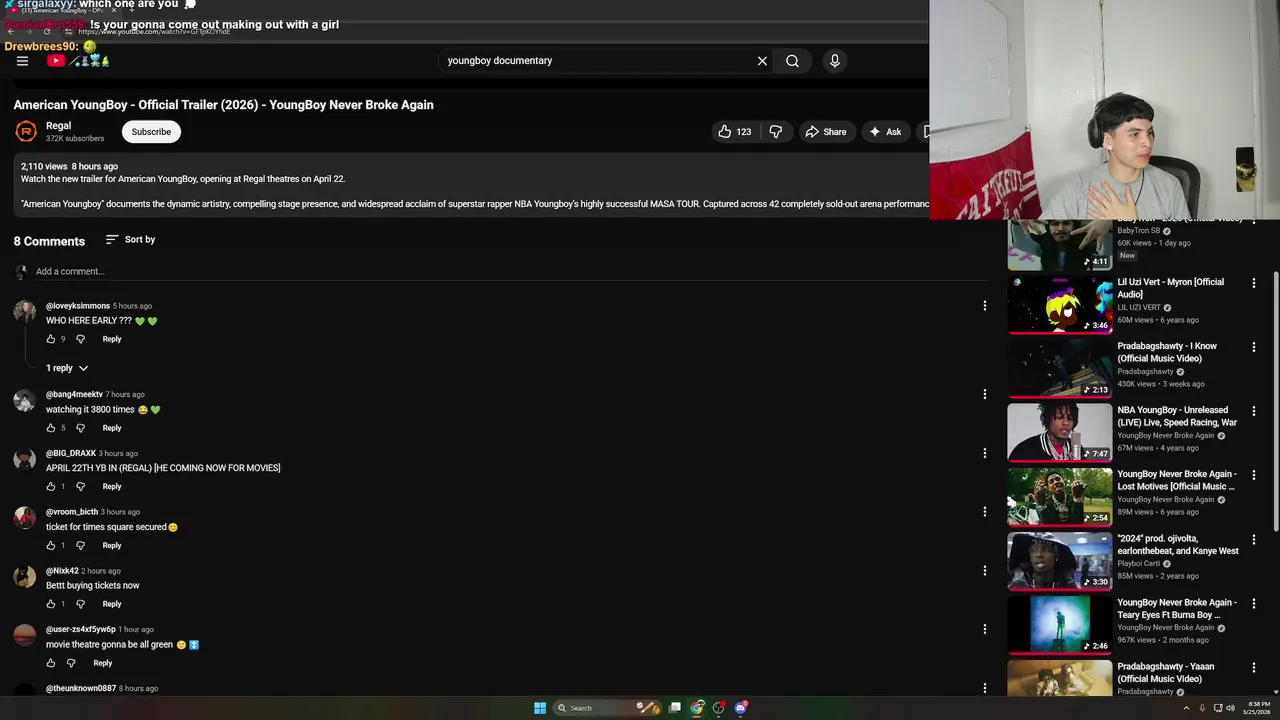Open the Sort by comments dropdown

(130, 240)
